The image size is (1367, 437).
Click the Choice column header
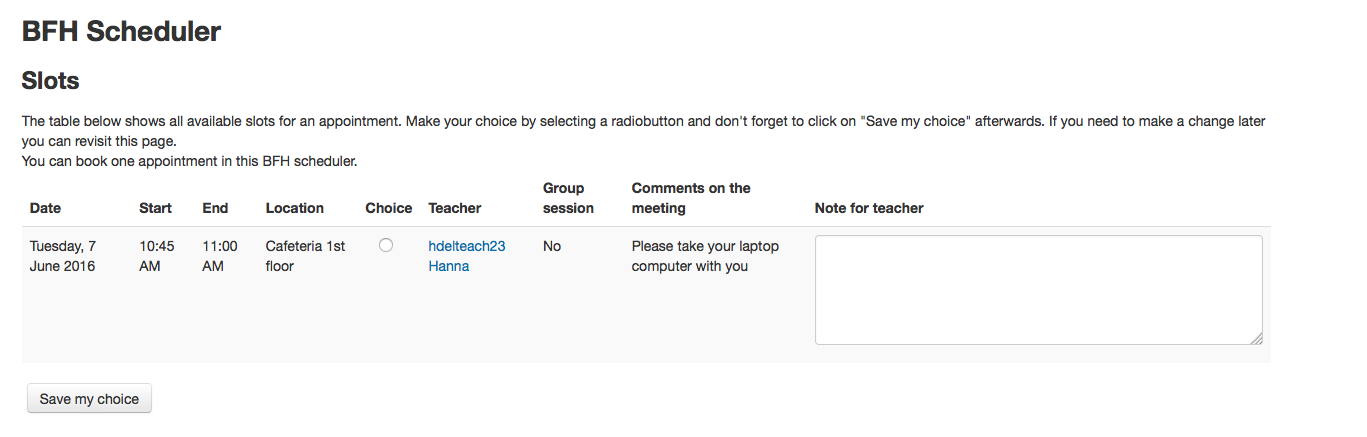click(x=389, y=208)
